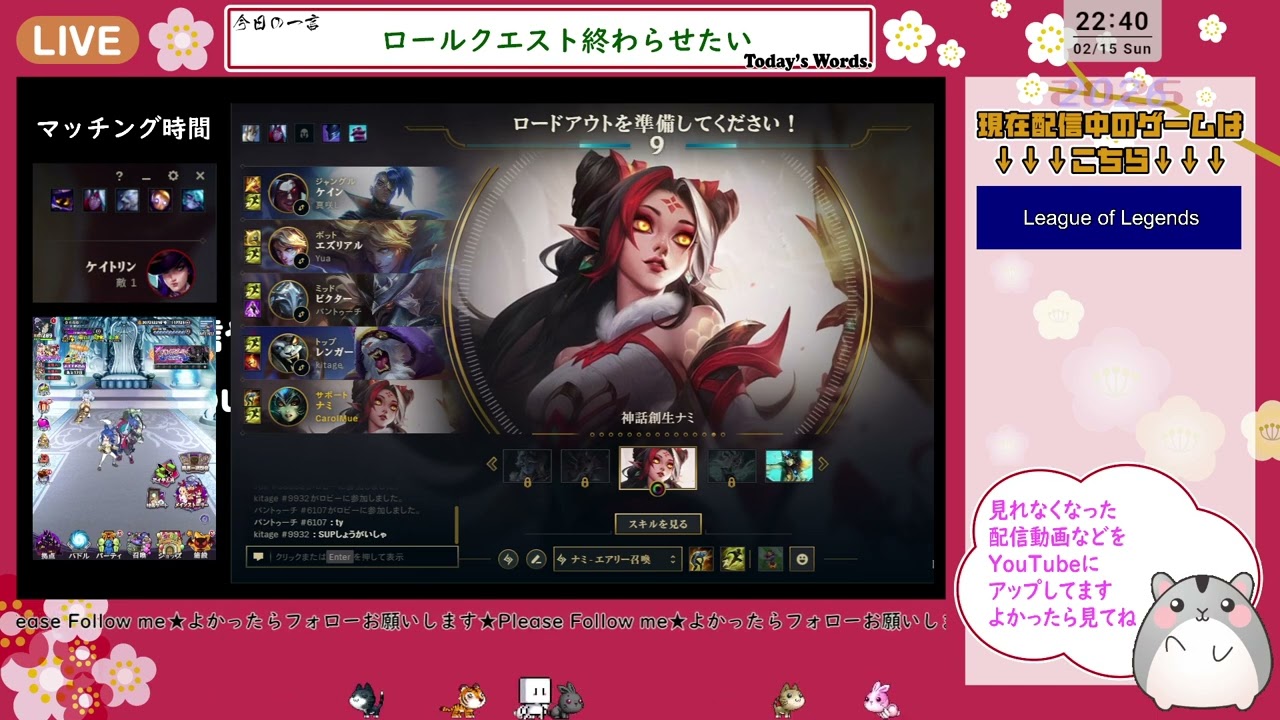Viewport: 1280px width, 720px height.
Task: Click the fourth ban icon above team list
Action: click(331, 133)
